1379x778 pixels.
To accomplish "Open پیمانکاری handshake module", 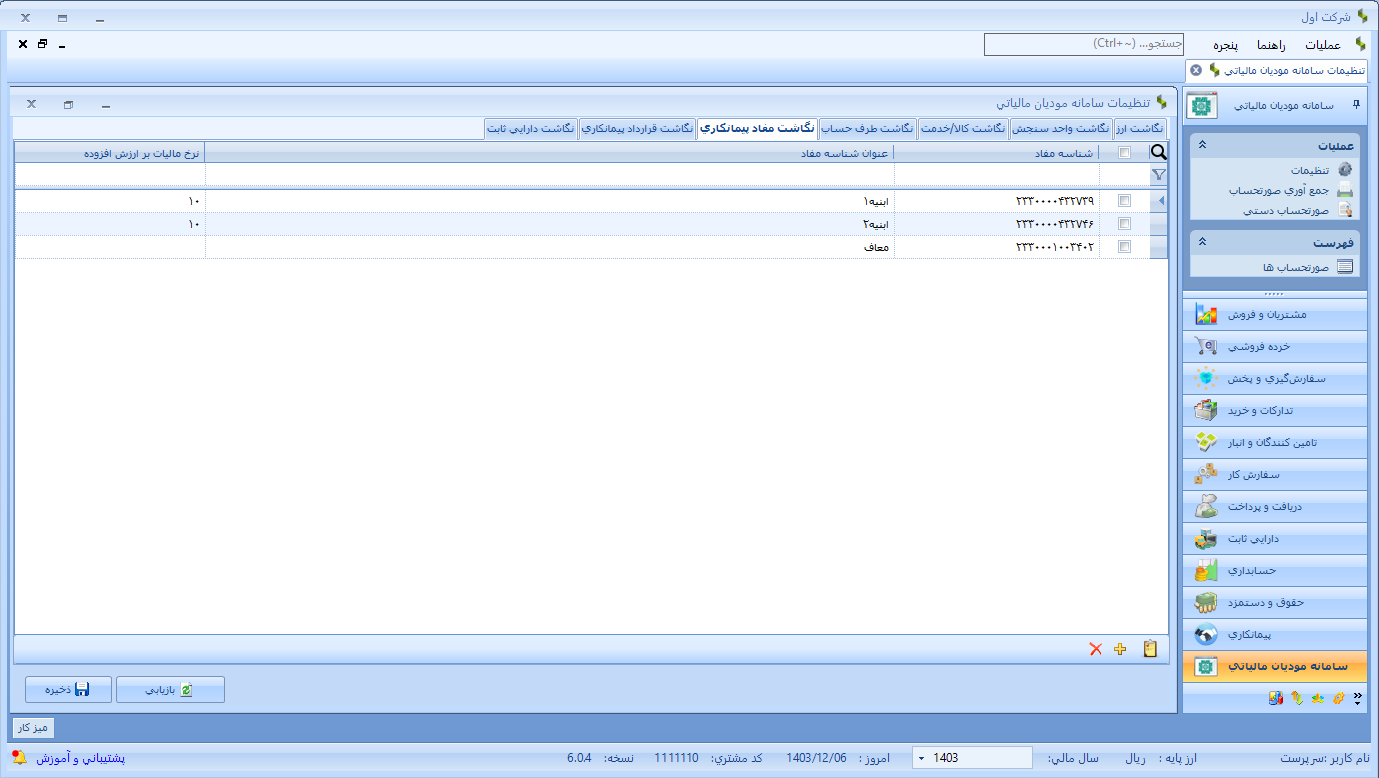I will (1275, 634).
